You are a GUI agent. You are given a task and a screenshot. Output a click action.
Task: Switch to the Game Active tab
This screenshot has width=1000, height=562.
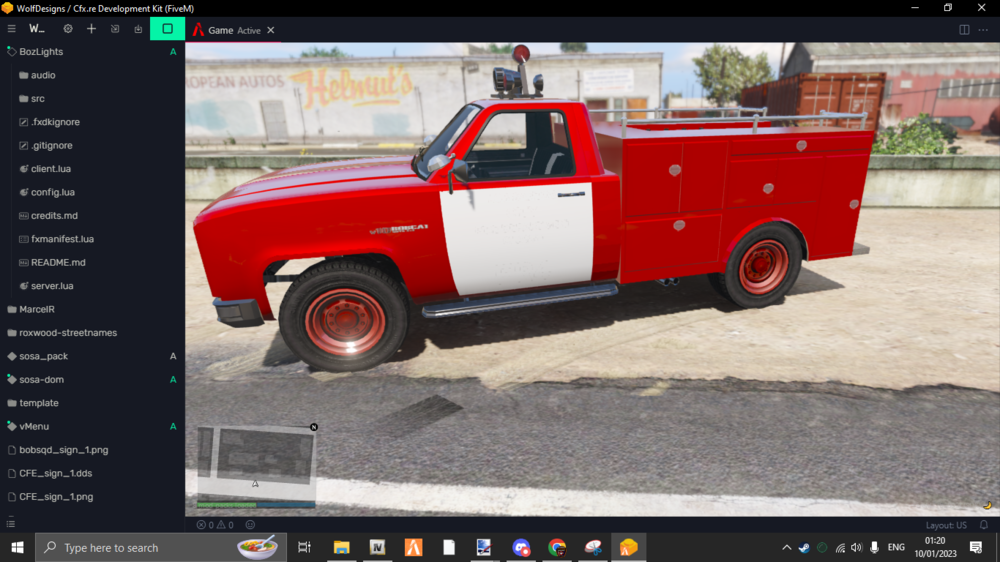pos(234,30)
